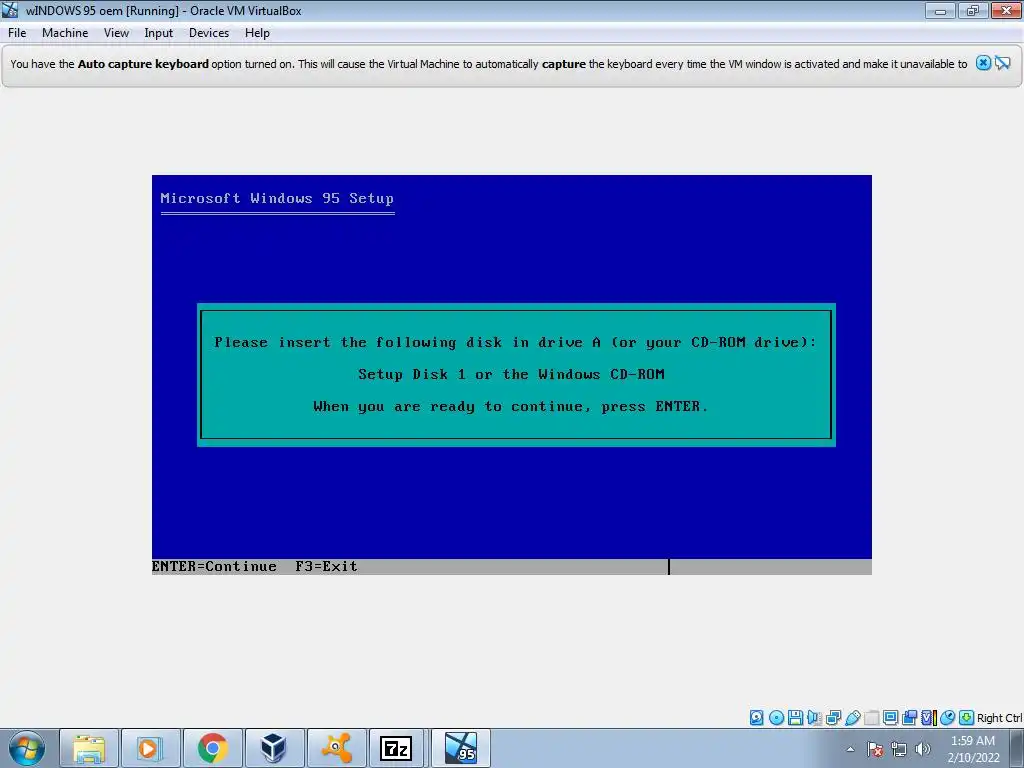Open the Windows Start menu
This screenshot has width=1024, height=768.
point(27,748)
